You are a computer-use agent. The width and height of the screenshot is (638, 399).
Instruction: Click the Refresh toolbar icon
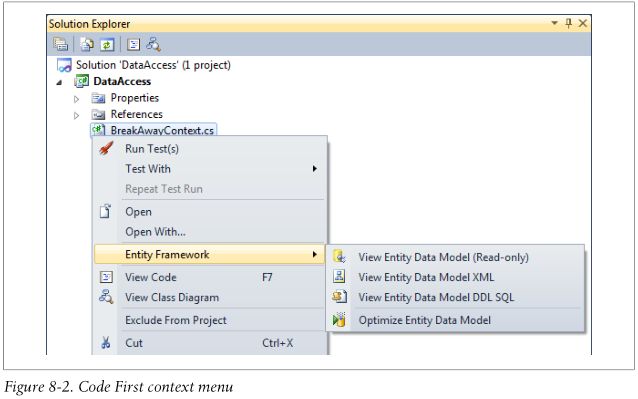pos(107,44)
